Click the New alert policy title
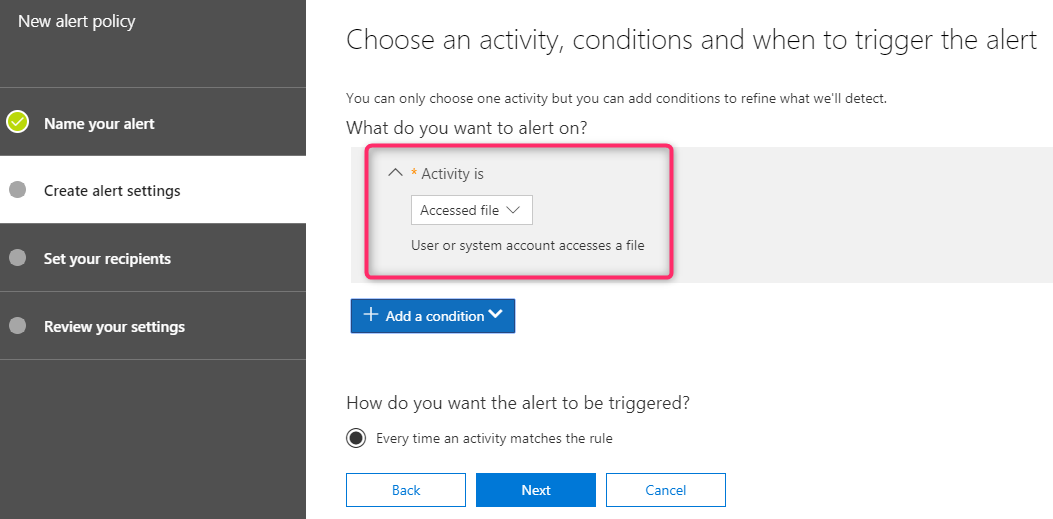 coord(77,21)
